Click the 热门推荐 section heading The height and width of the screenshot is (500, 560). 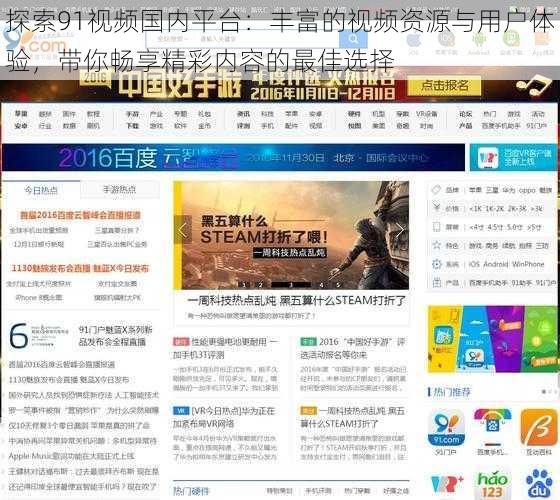tap(451, 392)
